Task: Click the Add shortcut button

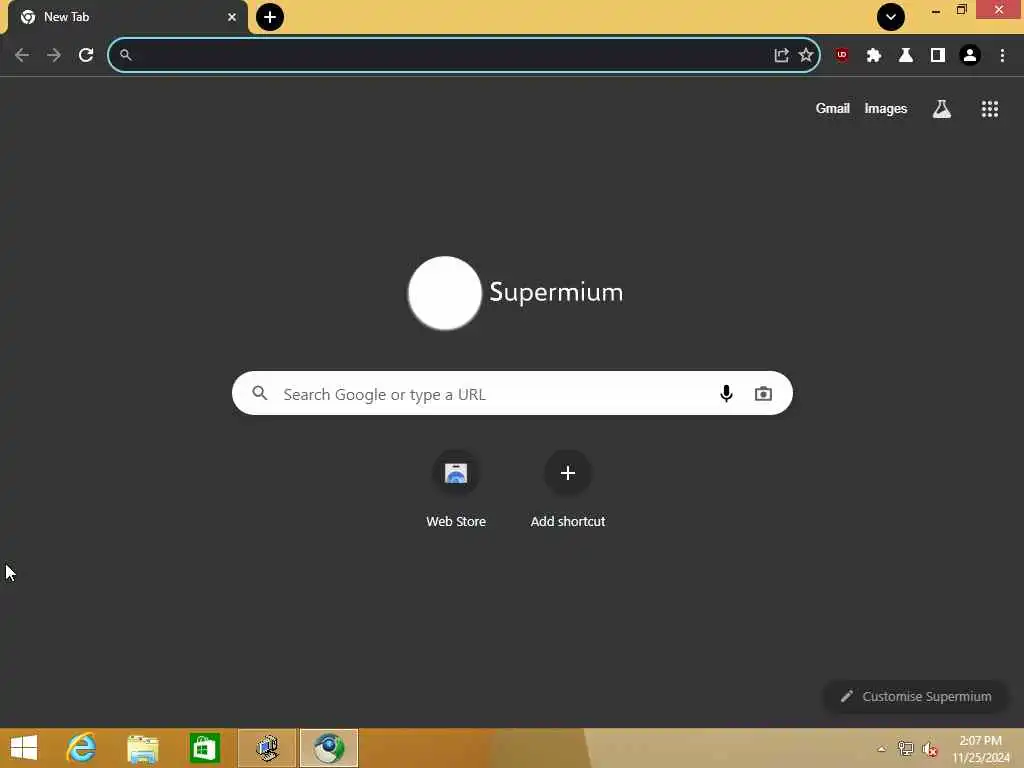Action: point(568,488)
